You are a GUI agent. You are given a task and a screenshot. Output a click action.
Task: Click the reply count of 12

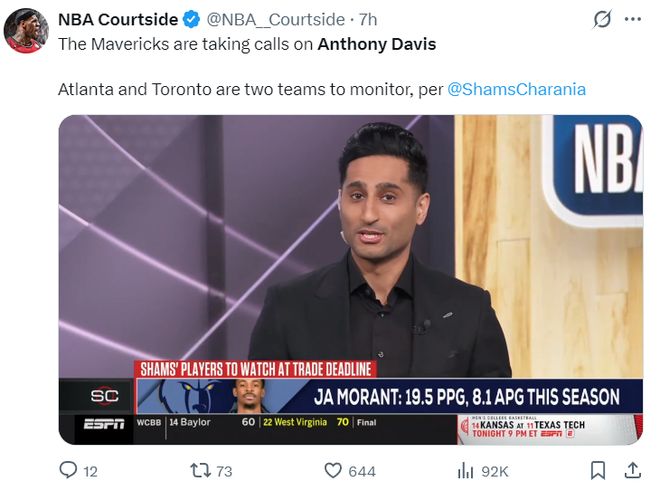(90, 472)
